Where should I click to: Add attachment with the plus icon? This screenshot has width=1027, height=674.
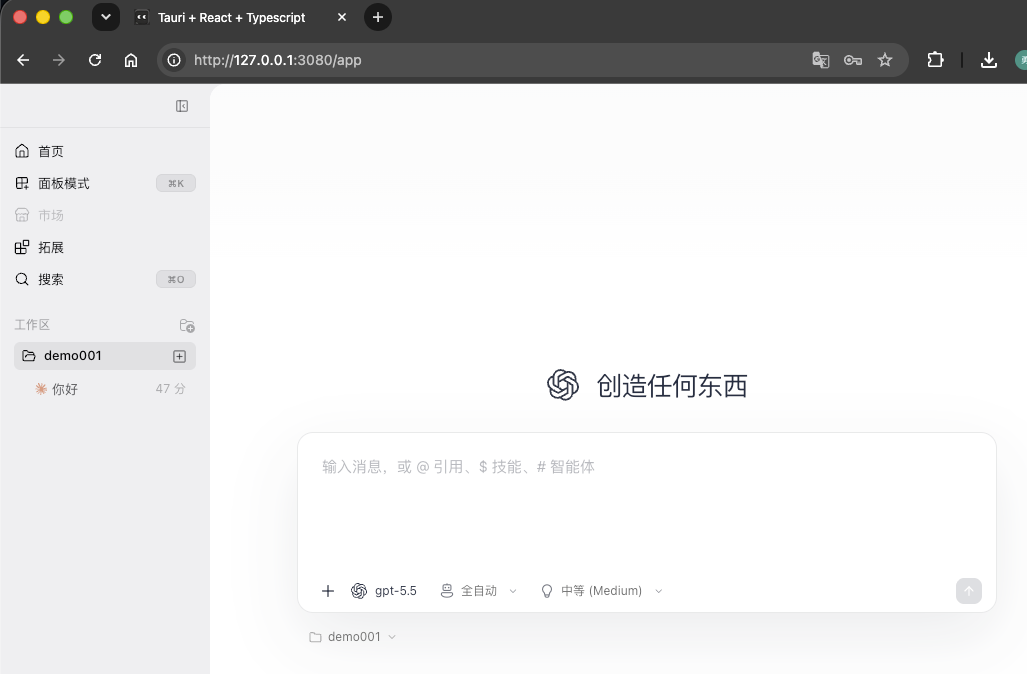[x=328, y=591]
